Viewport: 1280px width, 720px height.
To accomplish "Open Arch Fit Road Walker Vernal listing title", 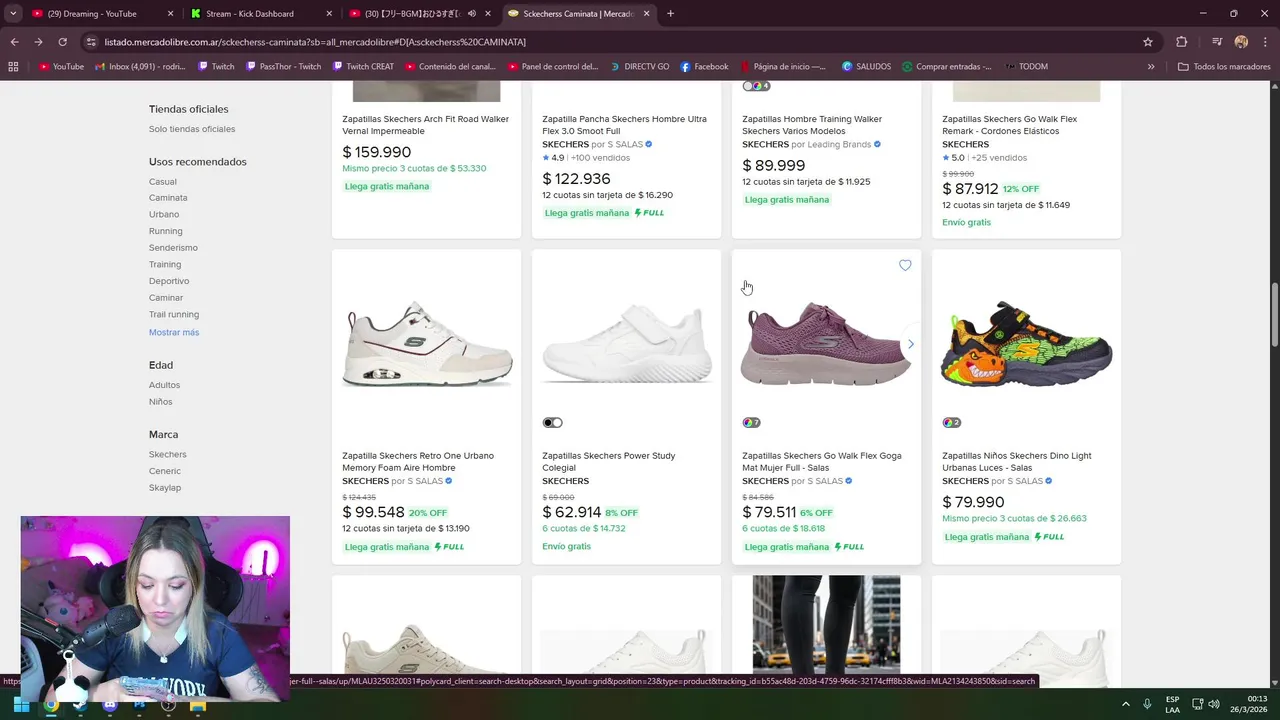I will [x=426, y=125].
